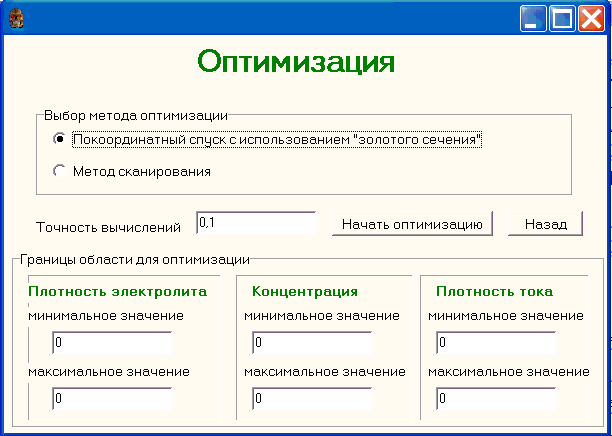
Task: Click the "Плотность тока" heading
Action: click(x=495, y=292)
